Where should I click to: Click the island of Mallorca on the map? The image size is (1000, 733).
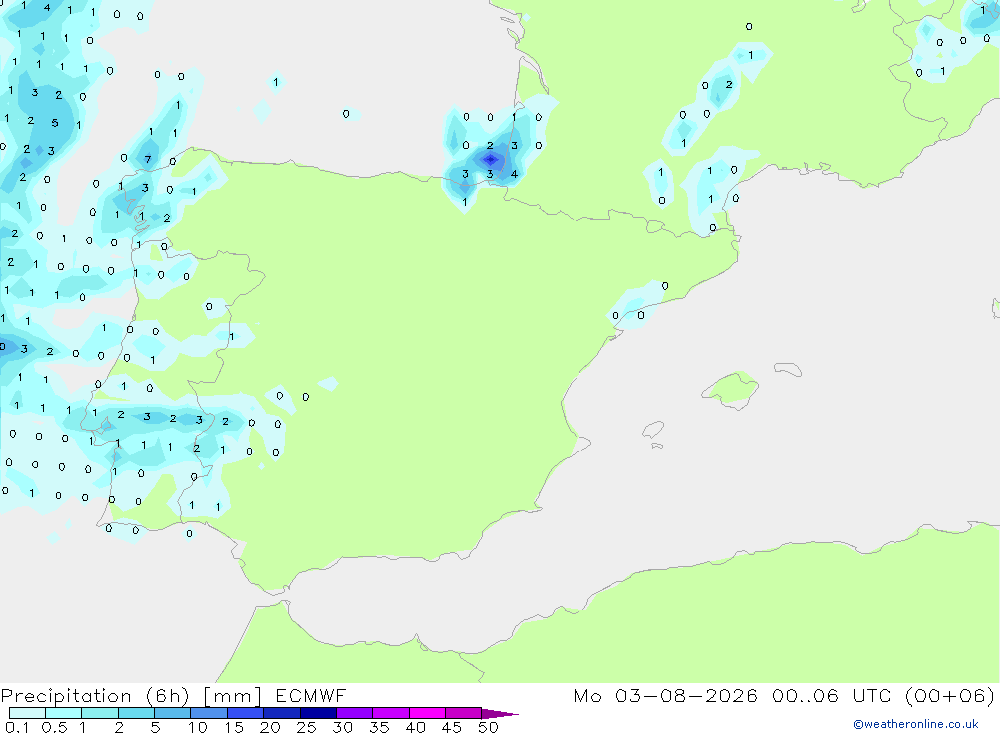[731, 389]
